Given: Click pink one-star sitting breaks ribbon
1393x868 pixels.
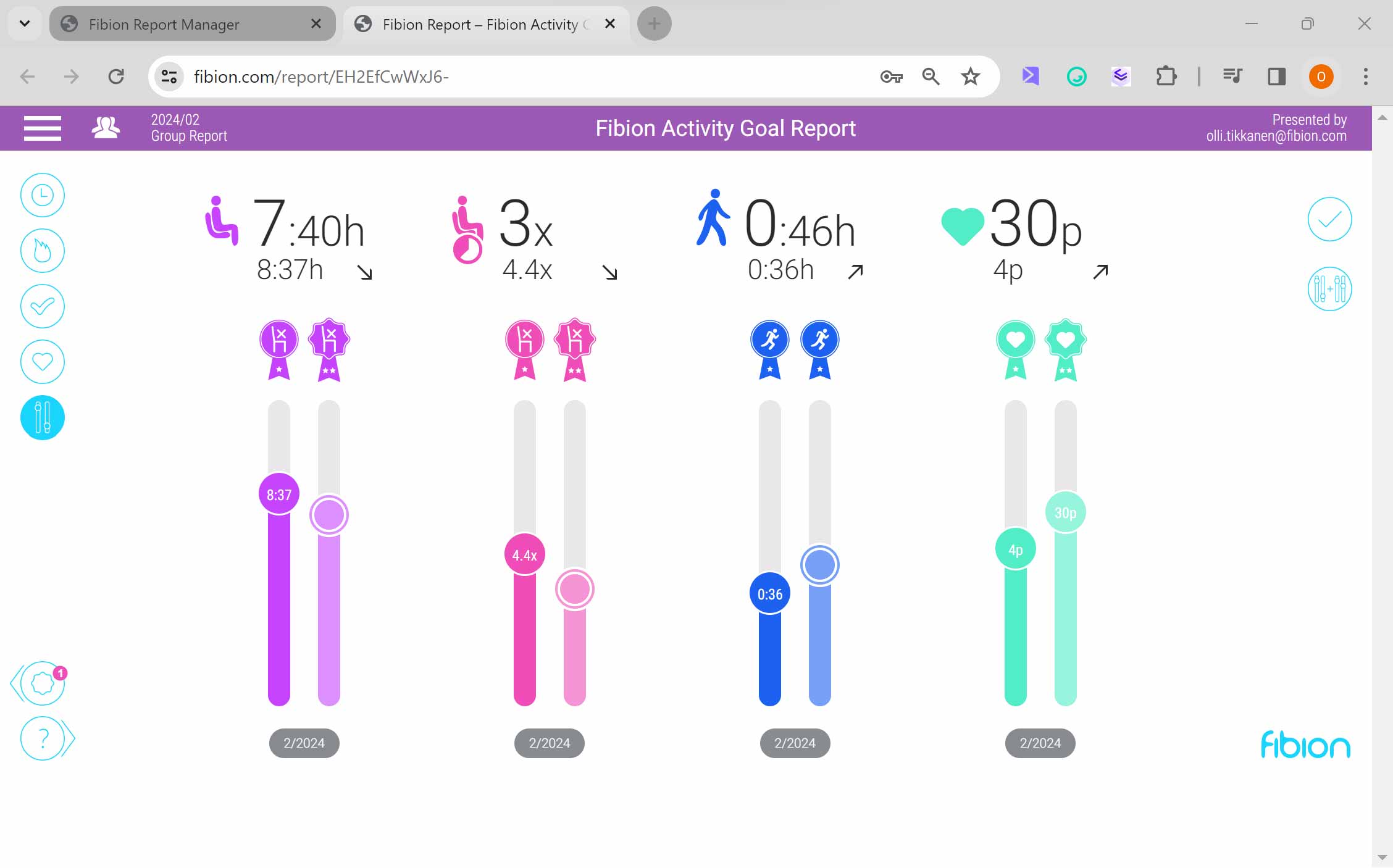Looking at the screenshot, I should pyautogui.click(x=525, y=349).
